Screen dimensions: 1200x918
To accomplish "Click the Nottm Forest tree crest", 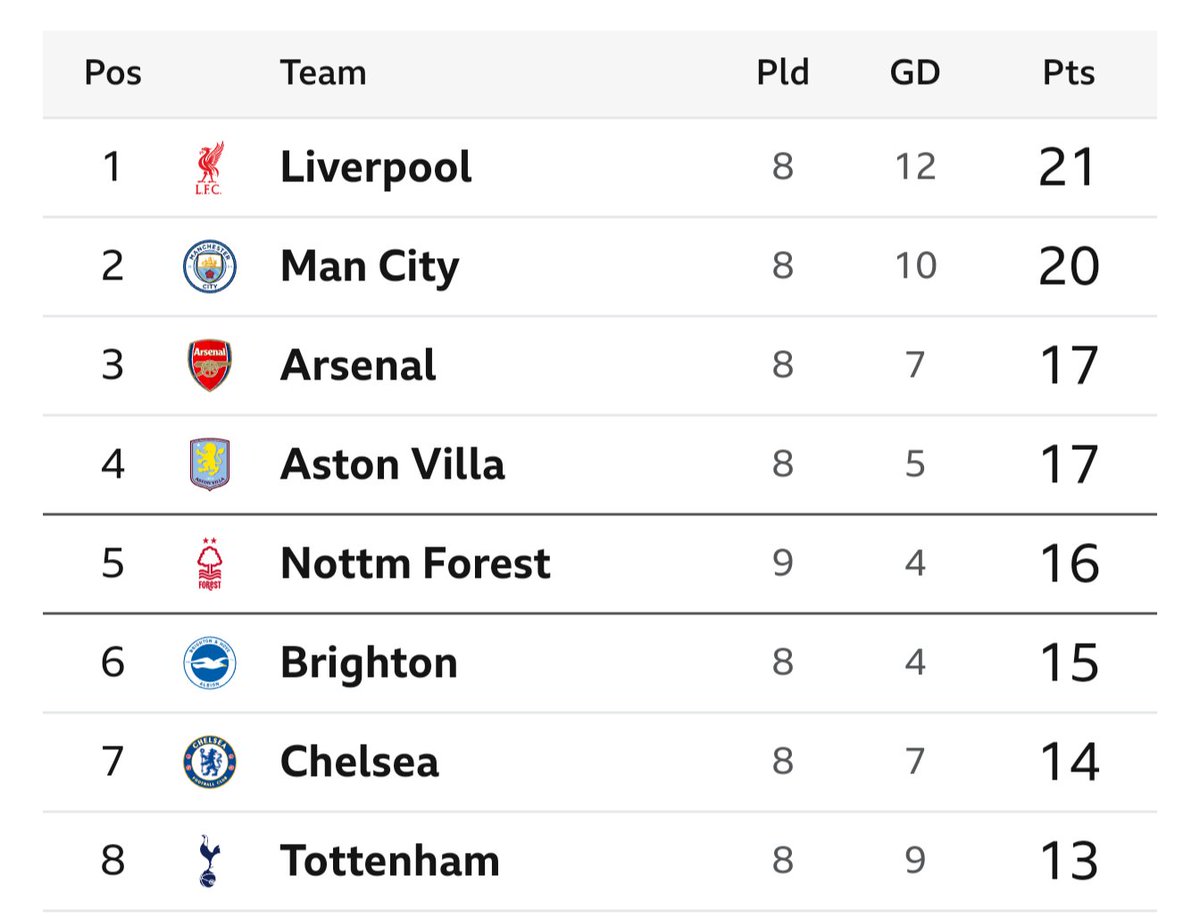I will [x=210, y=563].
